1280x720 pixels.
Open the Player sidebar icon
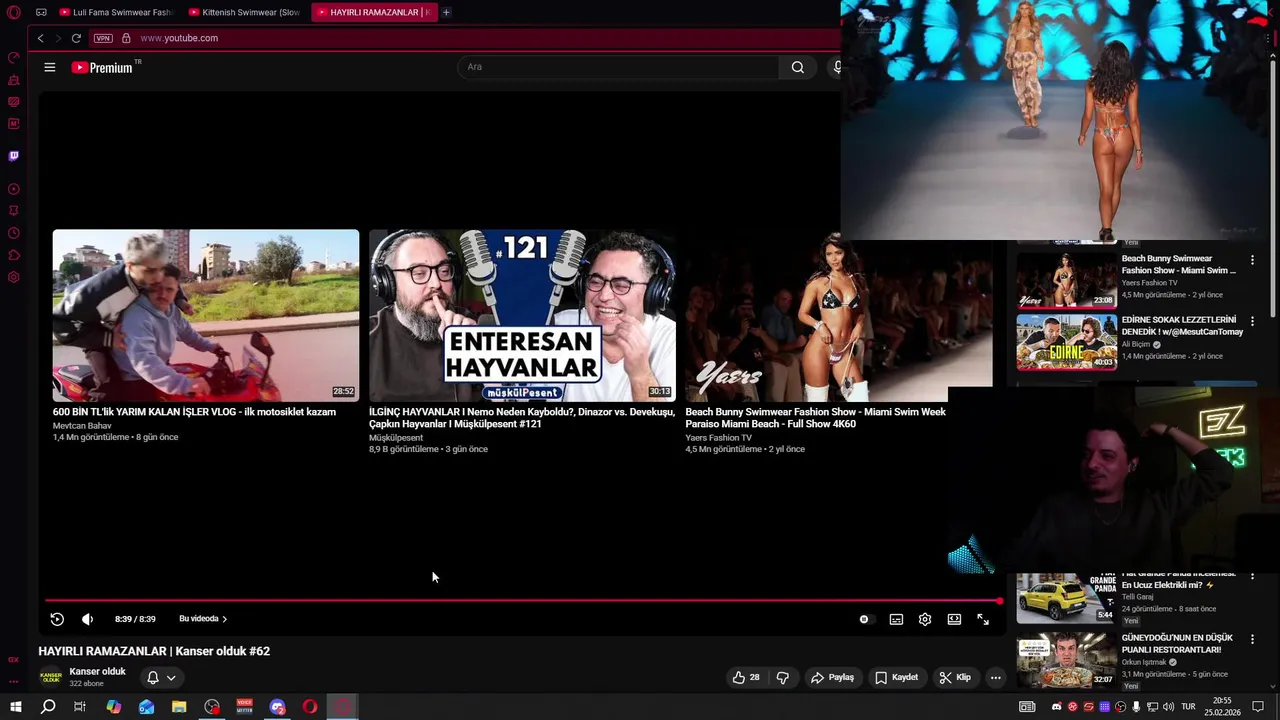(x=14, y=189)
